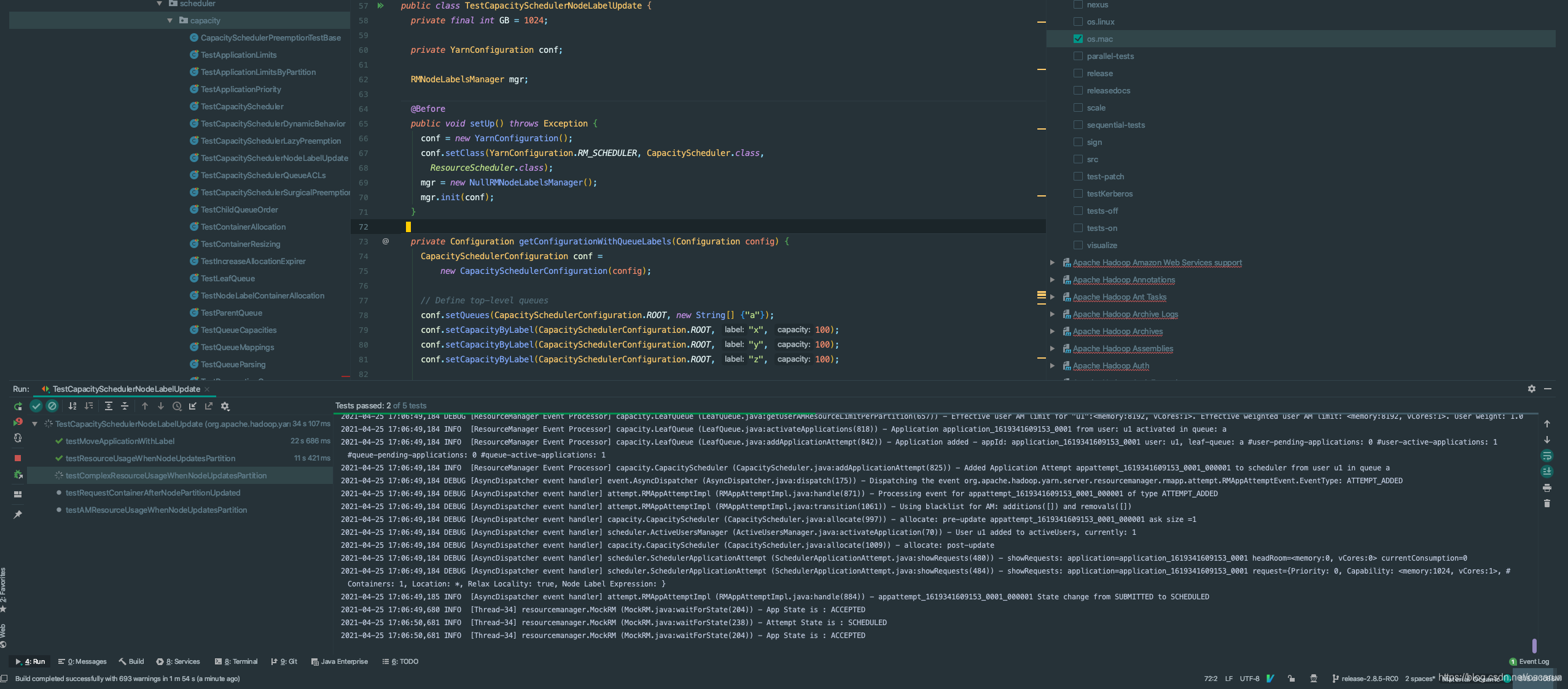Open the 6: TODO tab
The width and height of the screenshot is (1568, 689).
click(x=400, y=661)
